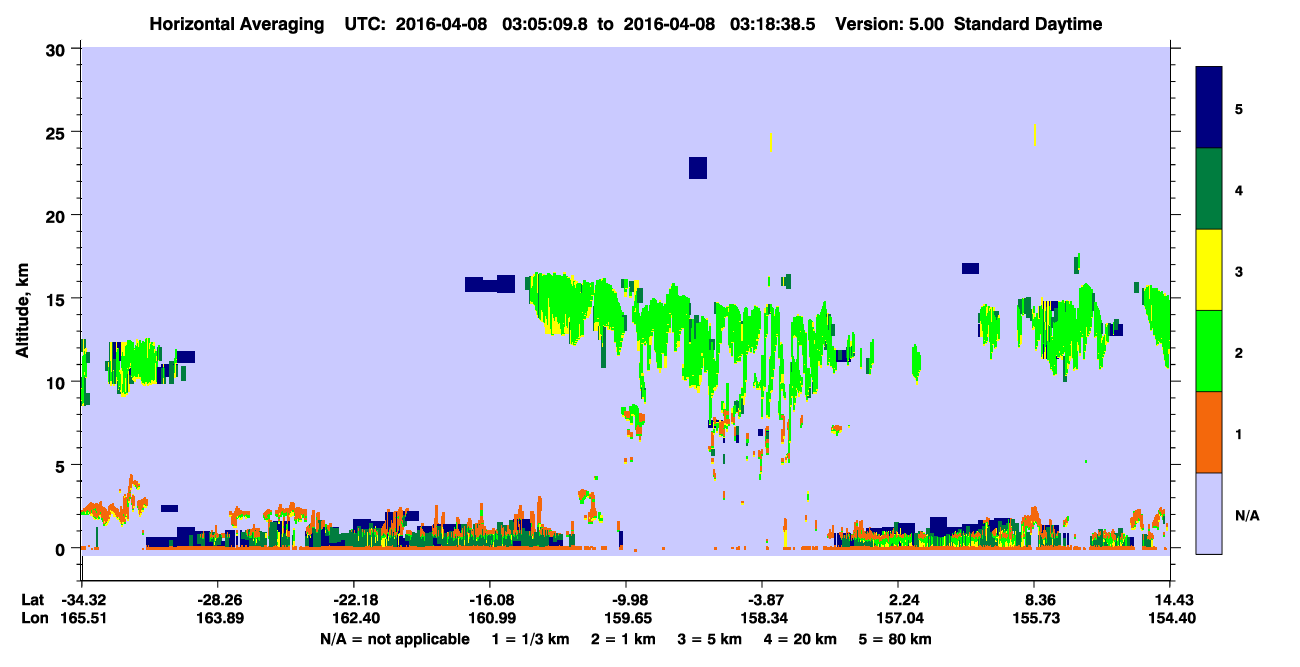Click the dark blue colorbar segment labeled 5
This screenshot has width=1300, height=667.
(x=1209, y=108)
